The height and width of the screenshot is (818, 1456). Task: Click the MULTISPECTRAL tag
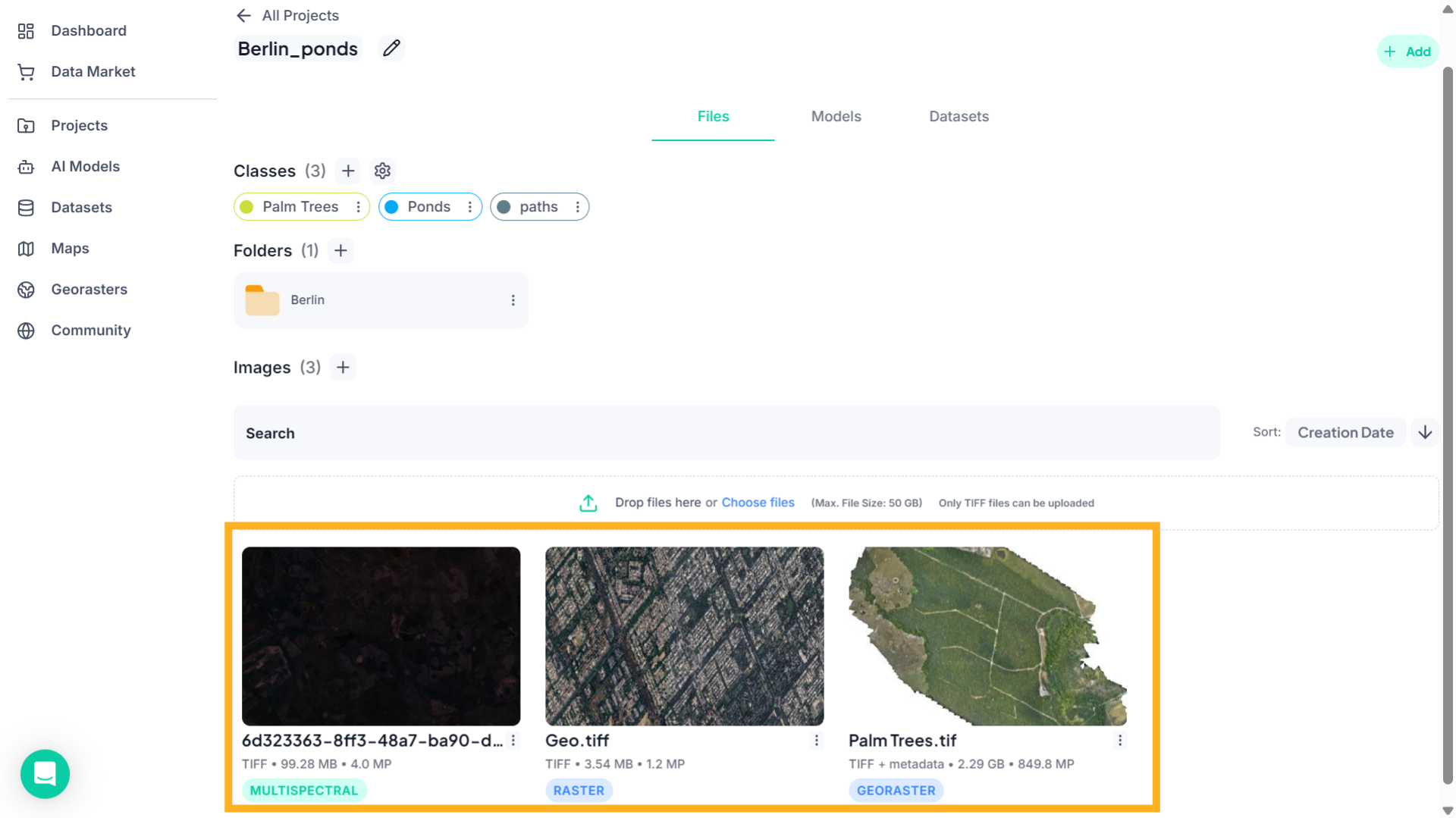click(x=304, y=791)
